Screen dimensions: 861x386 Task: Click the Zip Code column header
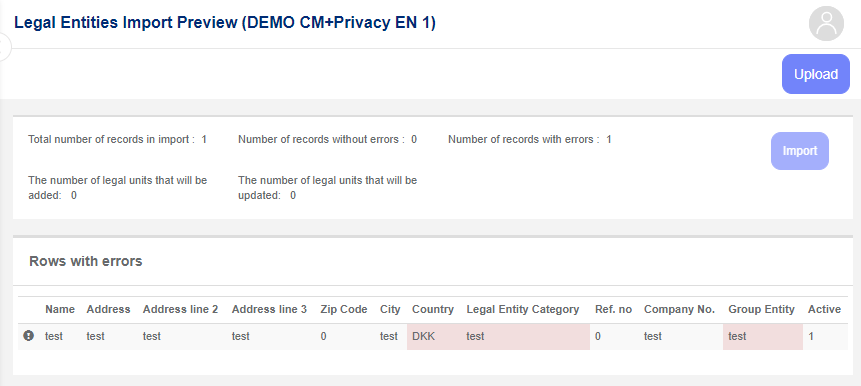[x=344, y=309]
